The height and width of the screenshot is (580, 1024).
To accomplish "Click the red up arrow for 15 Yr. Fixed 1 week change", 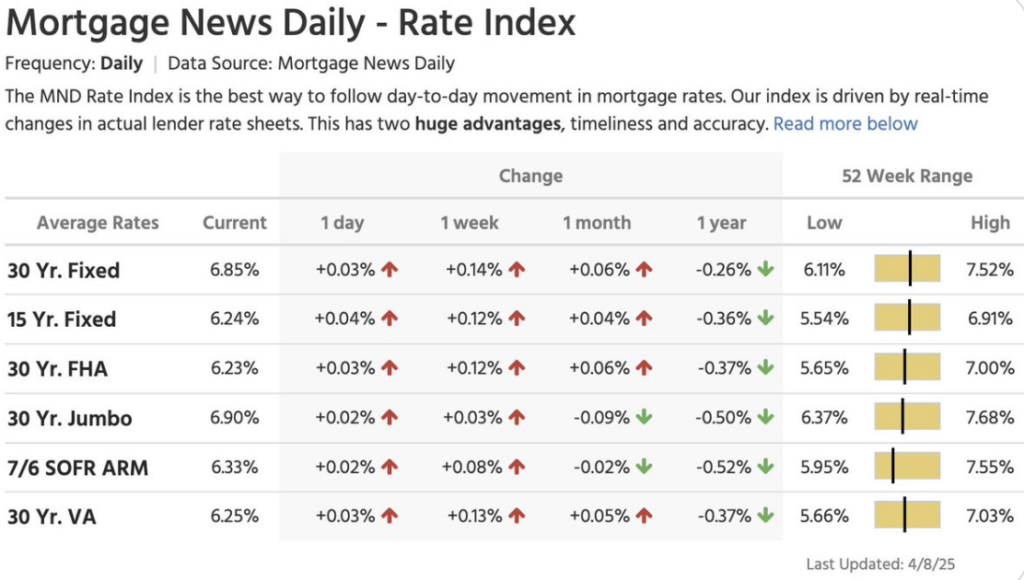I will click(517, 319).
